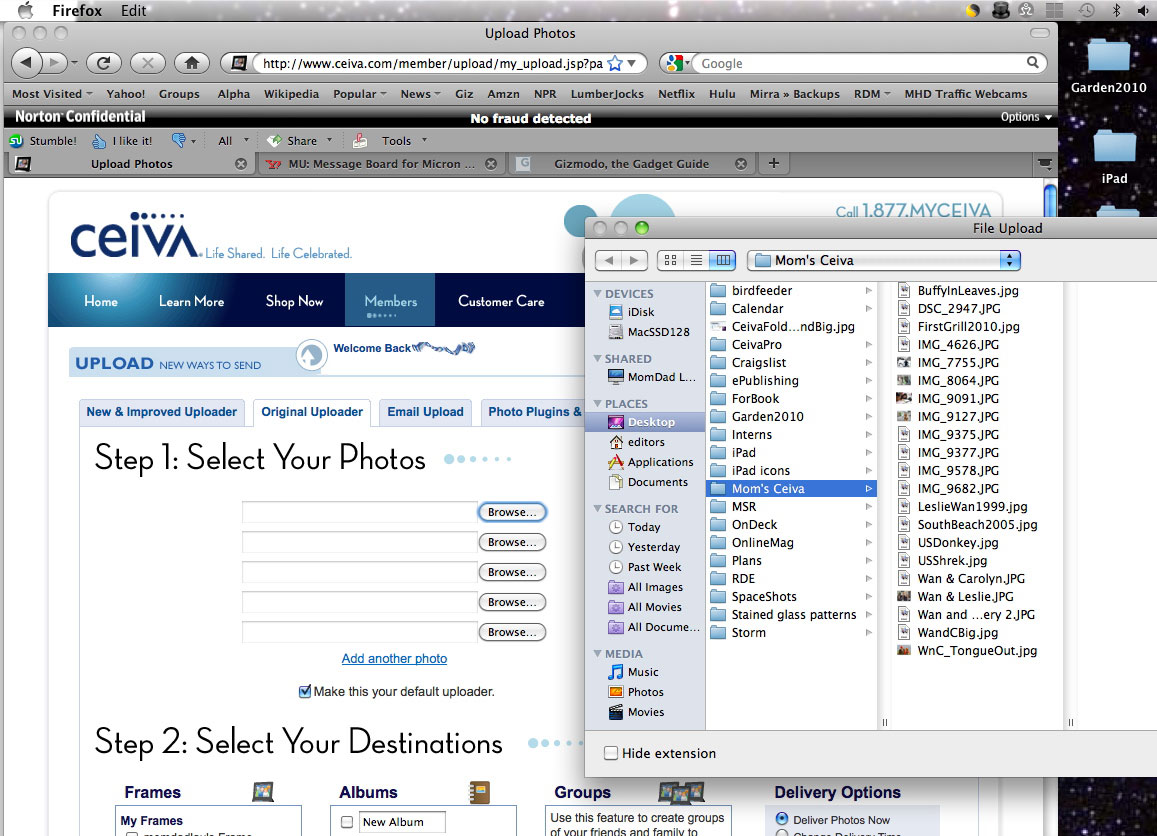Go forward in File Upload dialog
Image resolution: width=1157 pixels, height=836 pixels.
pos(635,260)
